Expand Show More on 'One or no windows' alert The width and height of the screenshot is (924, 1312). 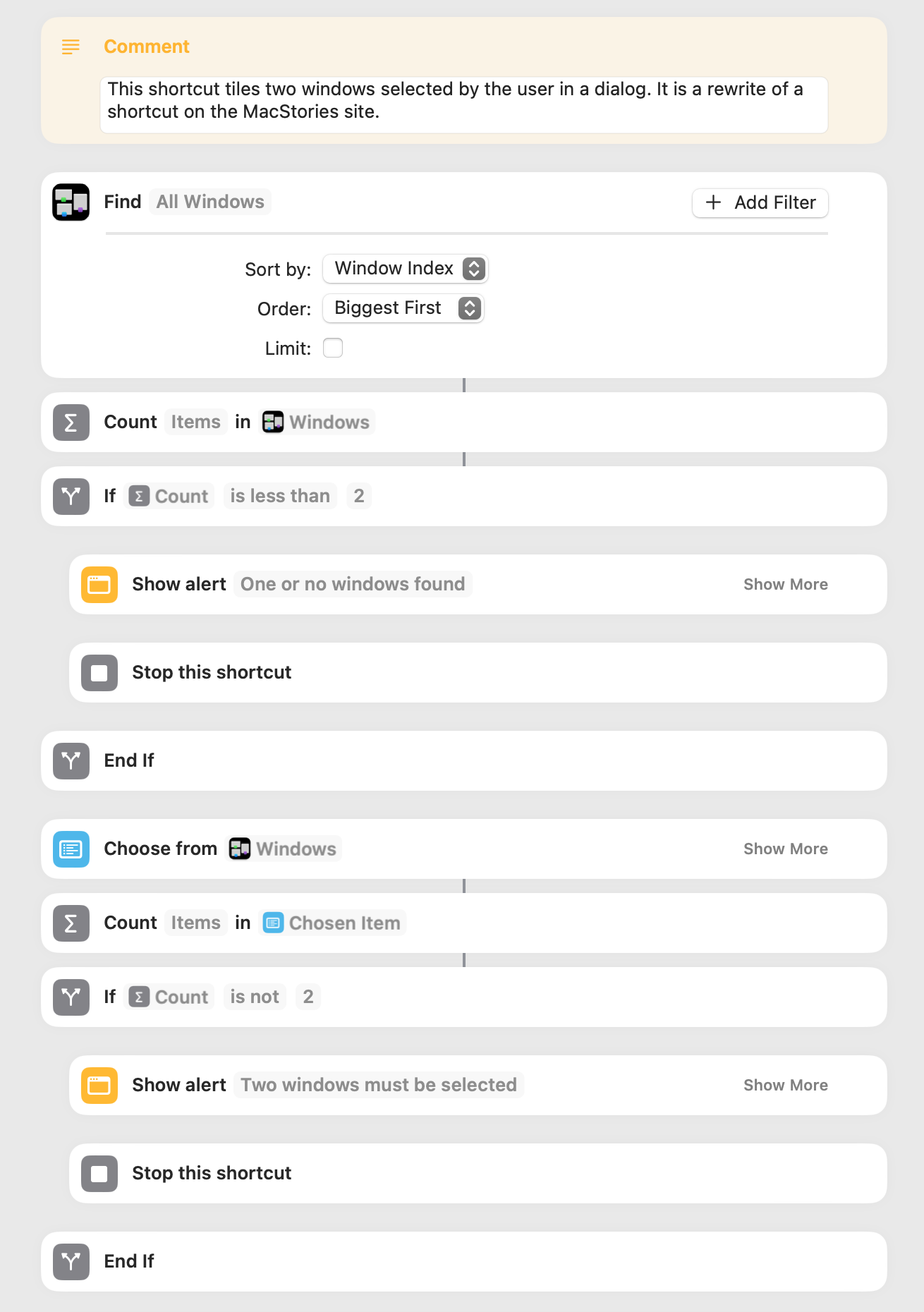click(785, 584)
